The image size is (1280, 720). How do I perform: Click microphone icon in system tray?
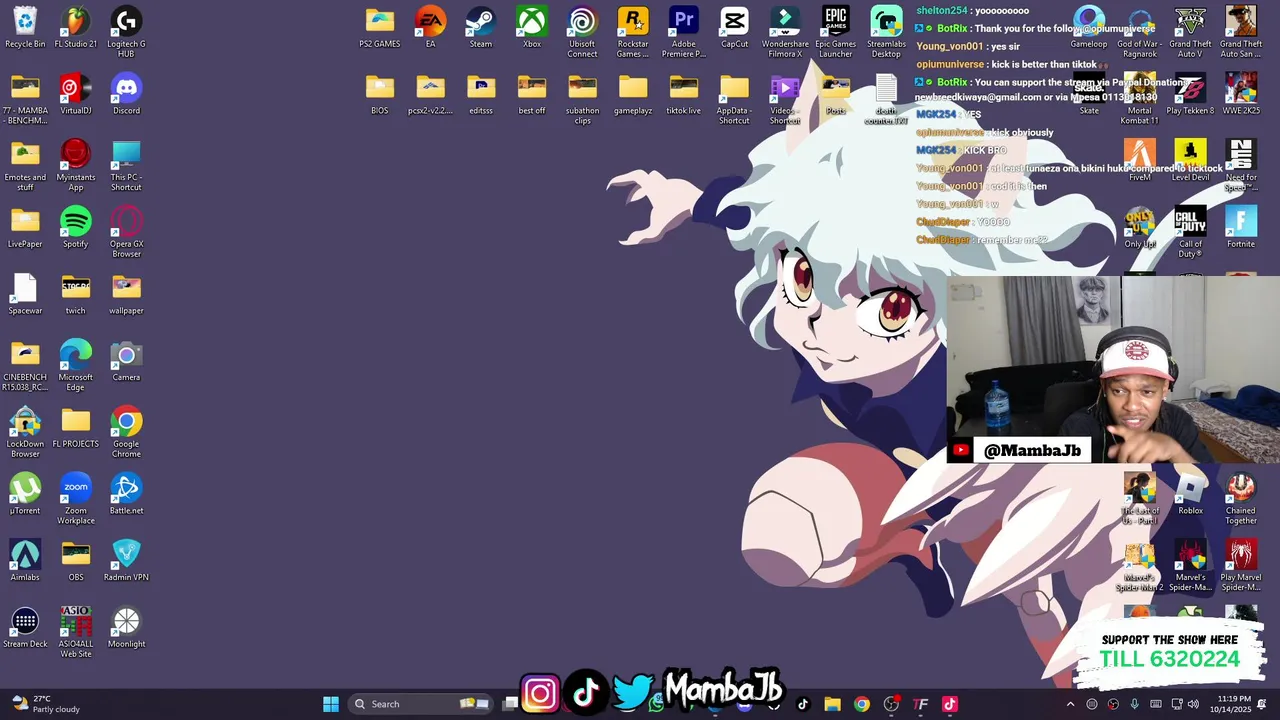(1134, 704)
